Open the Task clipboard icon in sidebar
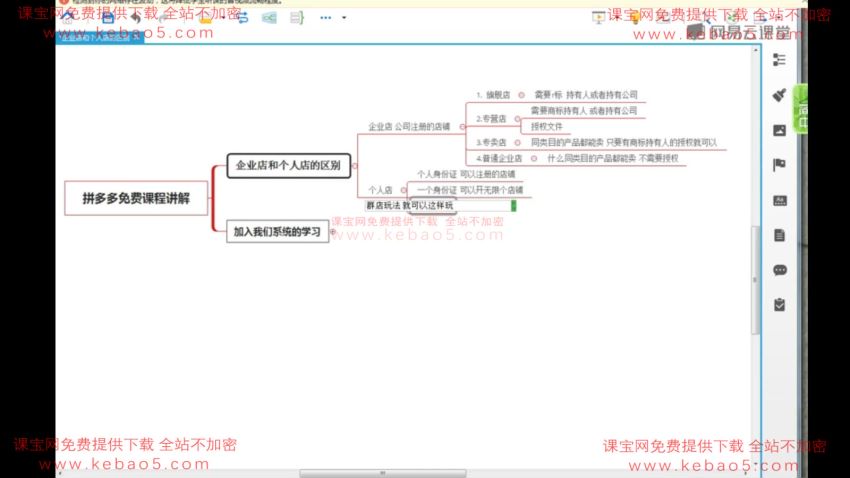The image size is (850, 478). click(779, 305)
